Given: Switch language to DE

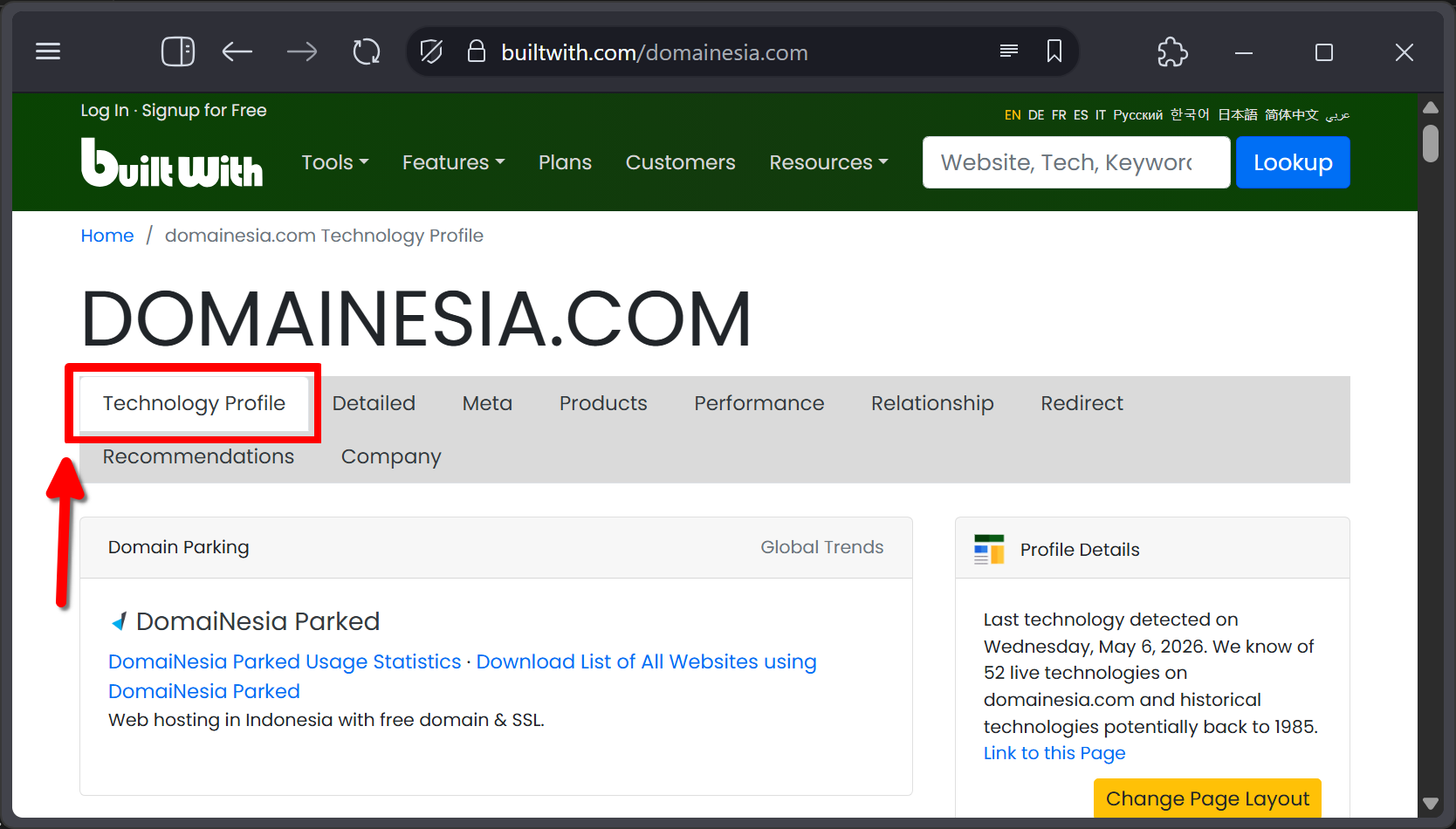Looking at the screenshot, I should (x=1036, y=115).
